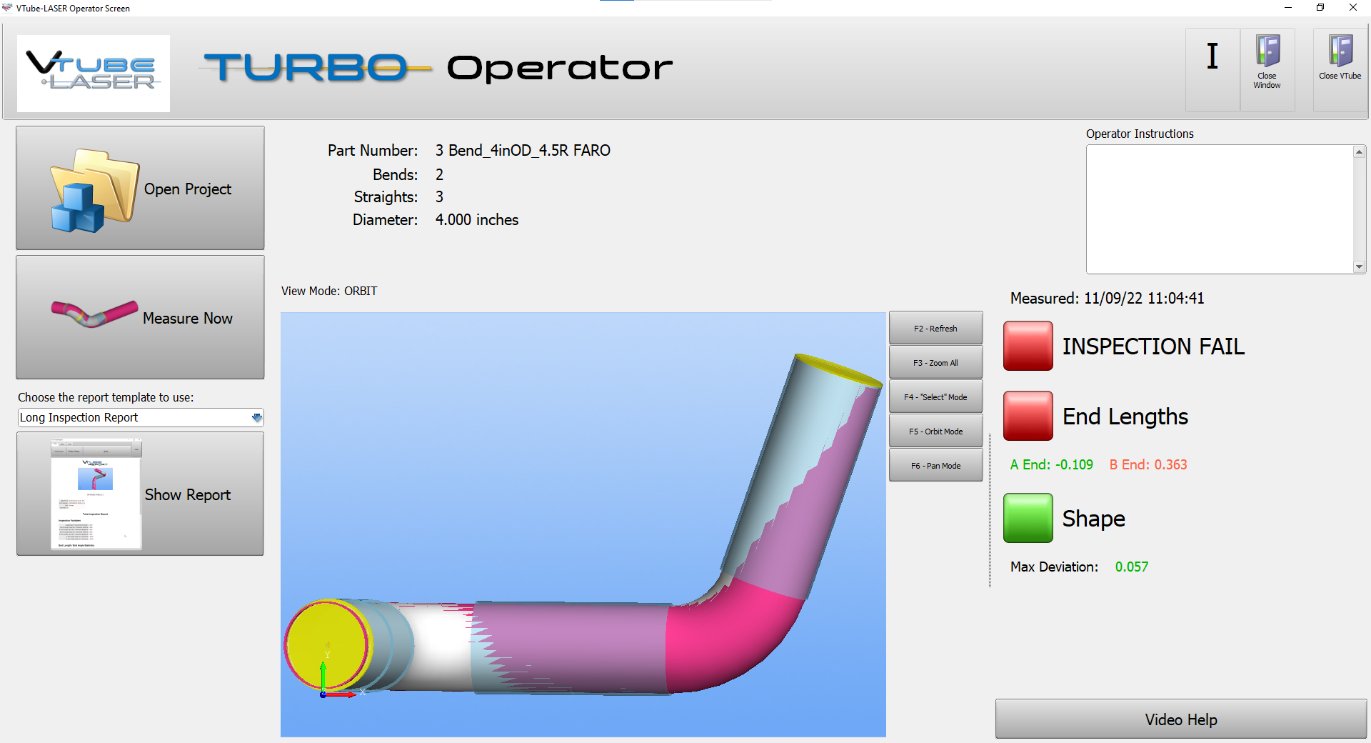Expand the report template dropdown
The width and height of the screenshot is (1371, 743).
257,417
